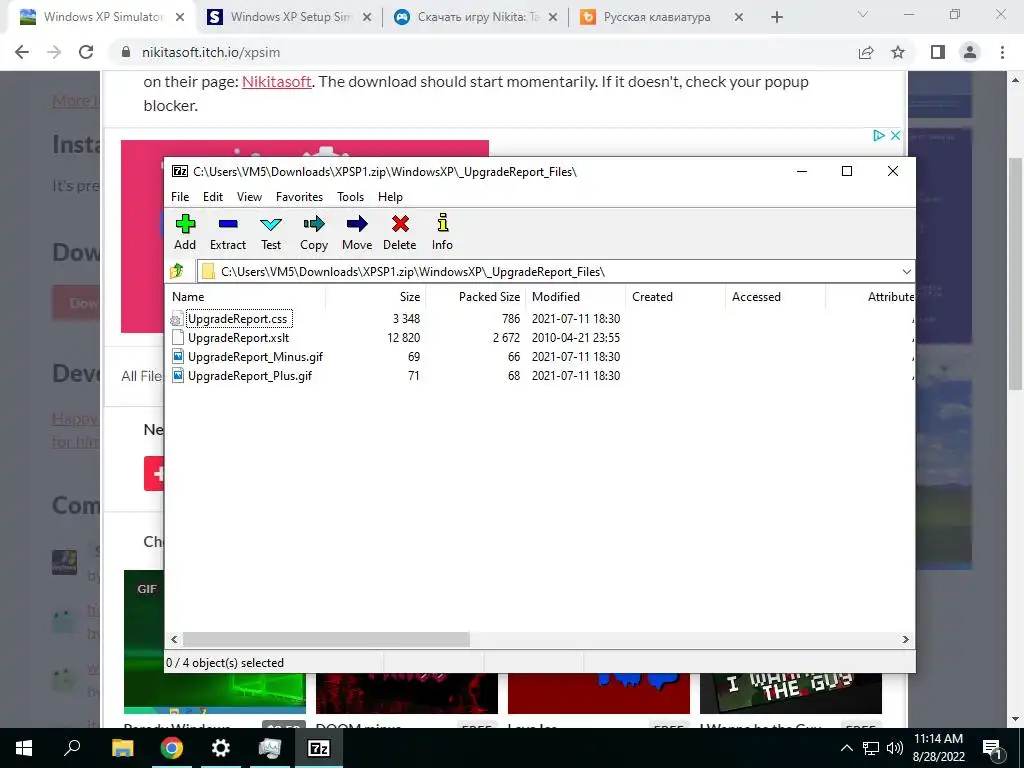Viewport: 1024px width, 768px height.
Task: Open the Chrome three-dot menu
Action: (x=1002, y=52)
